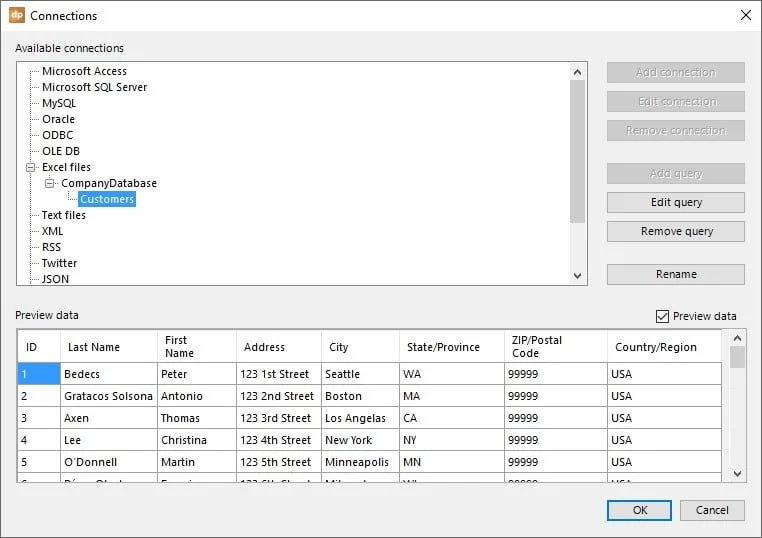
Task: Click the Antonio first name cell
Action: (x=197, y=396)
